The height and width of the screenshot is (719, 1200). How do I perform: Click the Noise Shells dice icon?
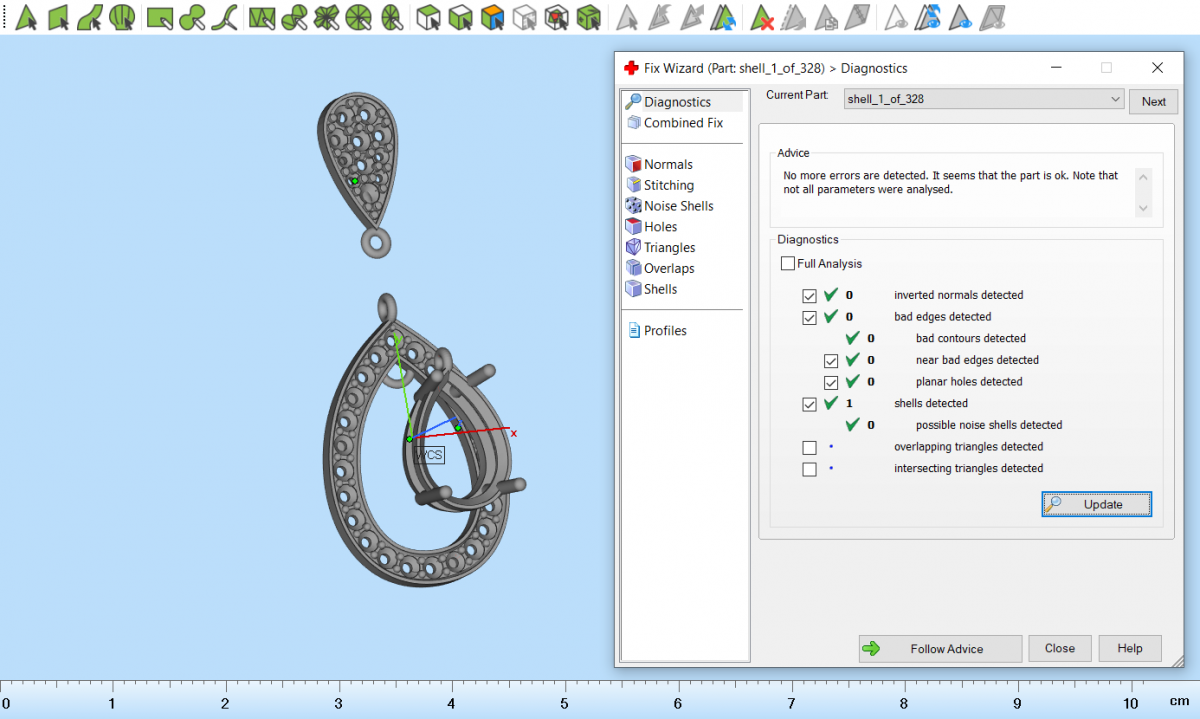coord(633,206)
